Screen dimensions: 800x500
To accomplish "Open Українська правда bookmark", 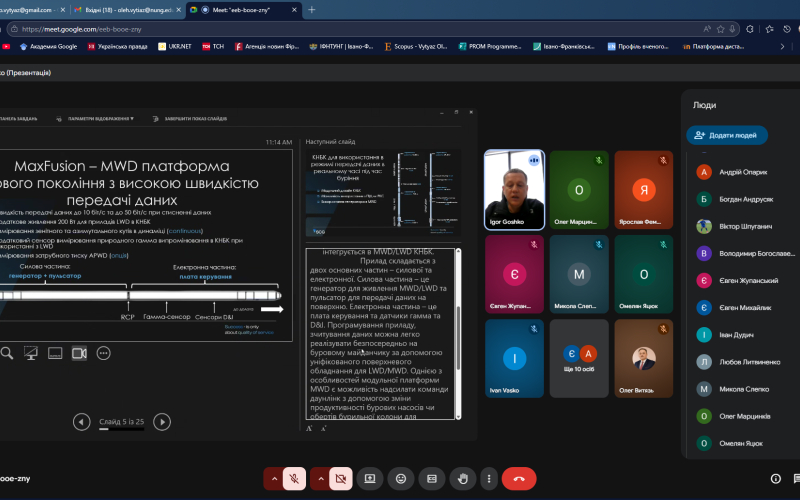I will point(117,46).
